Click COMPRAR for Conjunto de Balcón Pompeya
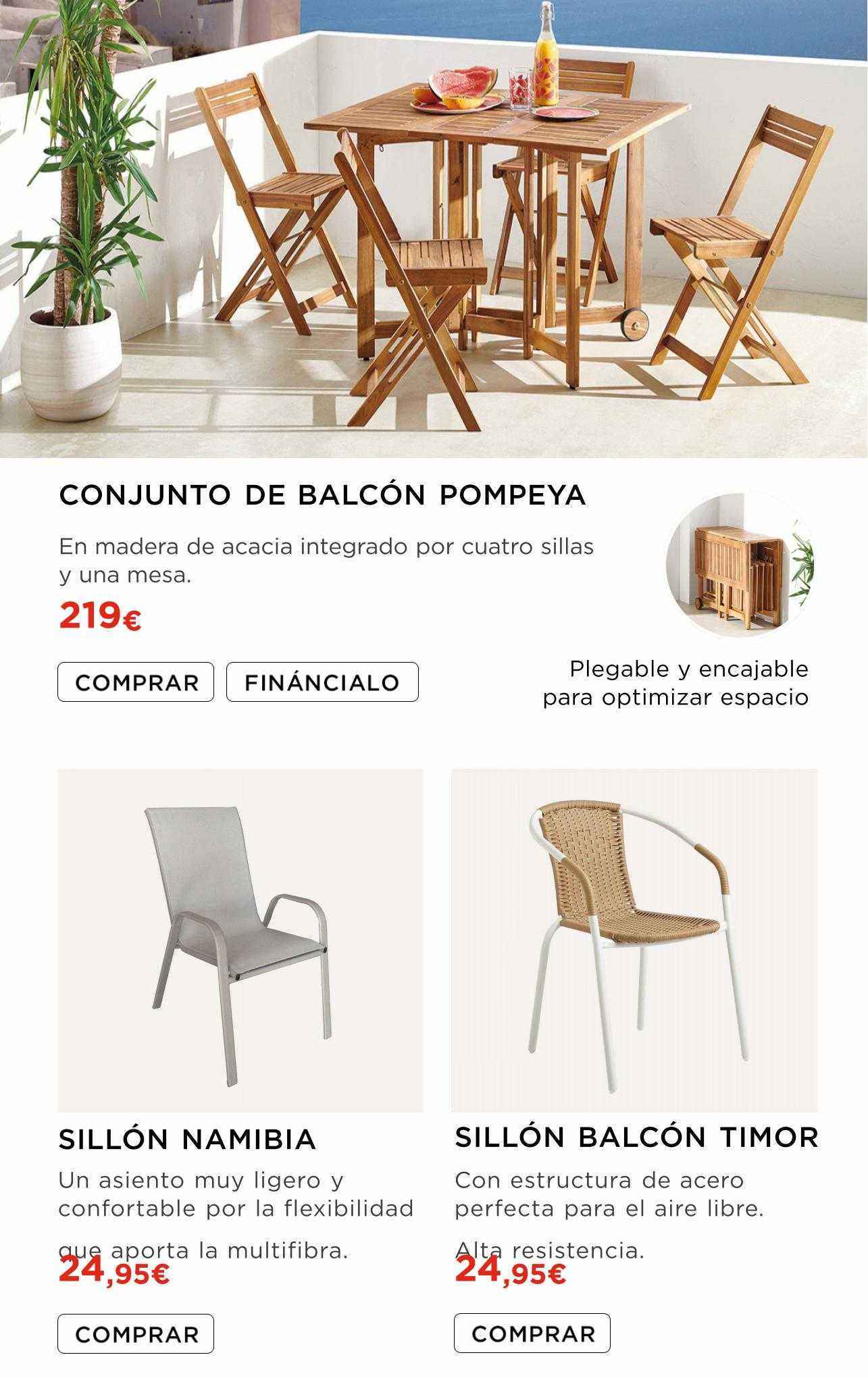The height and width of the screenshot is (1378, 868). tap(136, 682)
